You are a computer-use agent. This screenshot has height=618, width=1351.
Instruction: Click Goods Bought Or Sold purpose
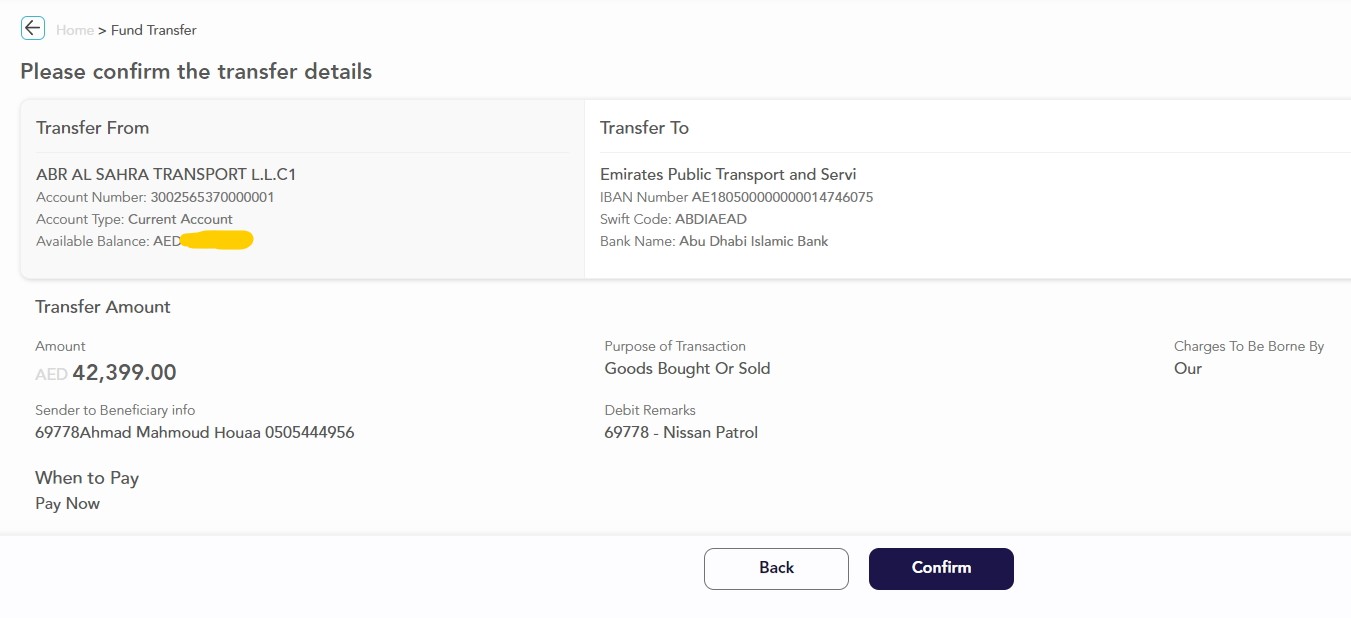687,368
